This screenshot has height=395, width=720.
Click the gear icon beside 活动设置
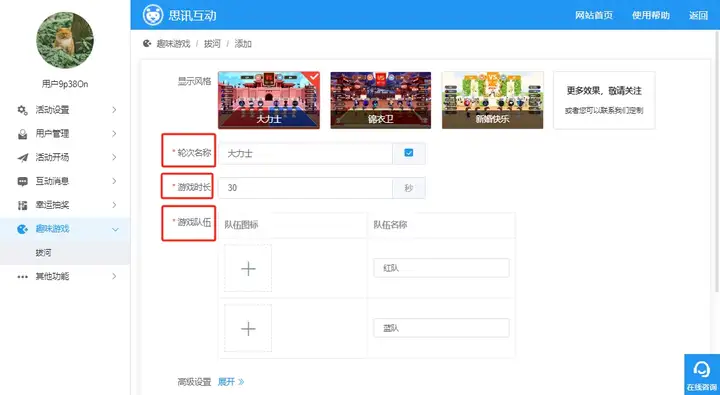tap(22, 110)
